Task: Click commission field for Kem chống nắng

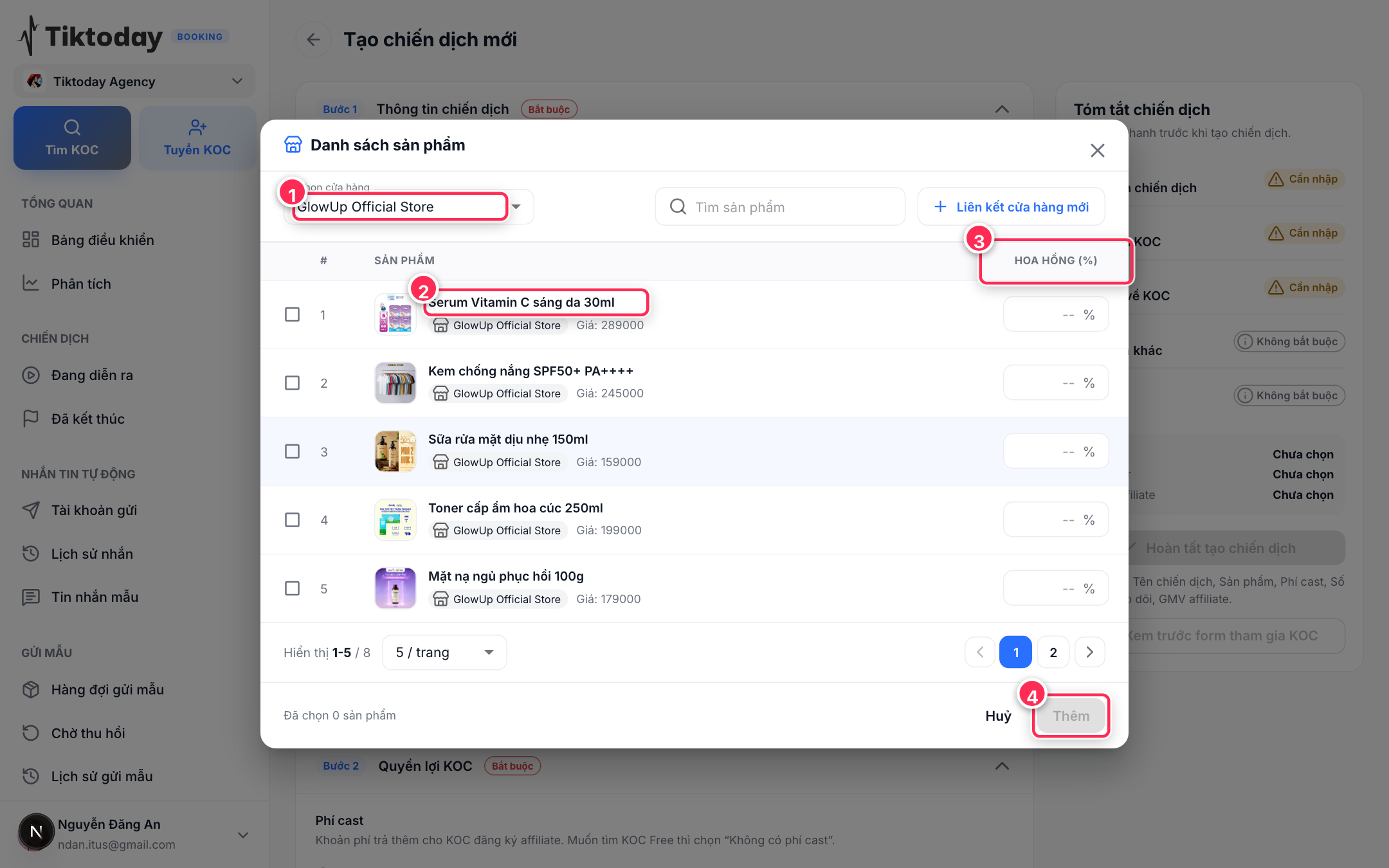Action: [1055, 383]
